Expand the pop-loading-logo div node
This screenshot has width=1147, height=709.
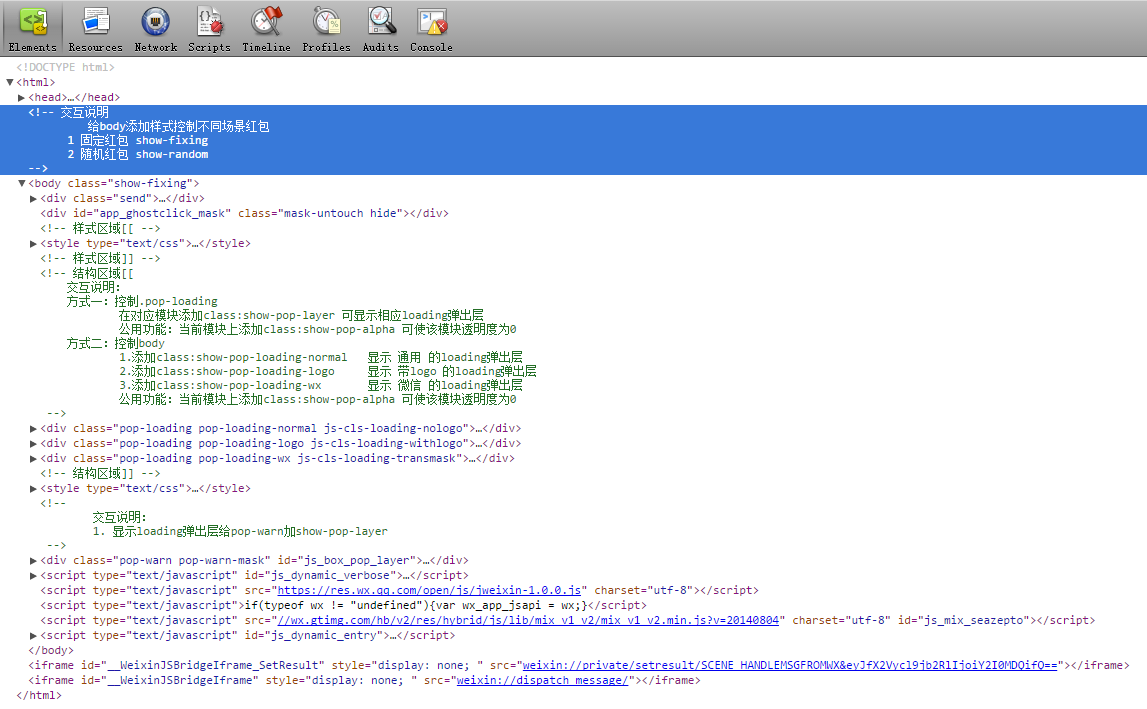(33, 443)
